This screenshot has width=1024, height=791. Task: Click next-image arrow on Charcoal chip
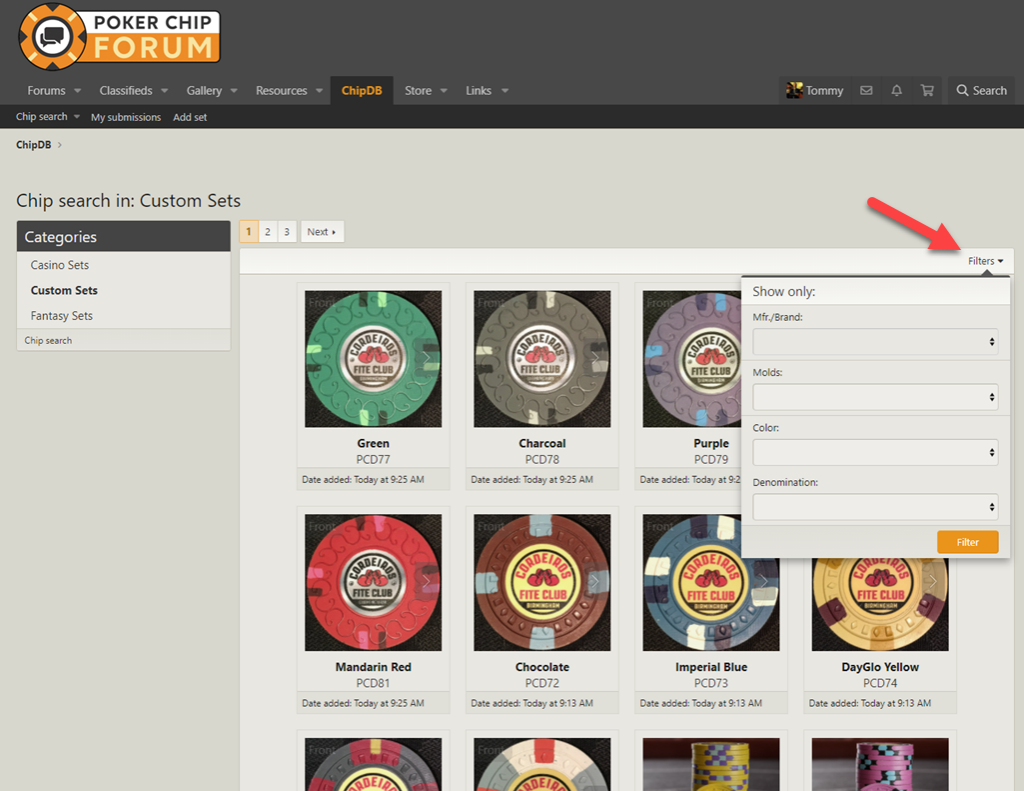click(x=595, y=358)
